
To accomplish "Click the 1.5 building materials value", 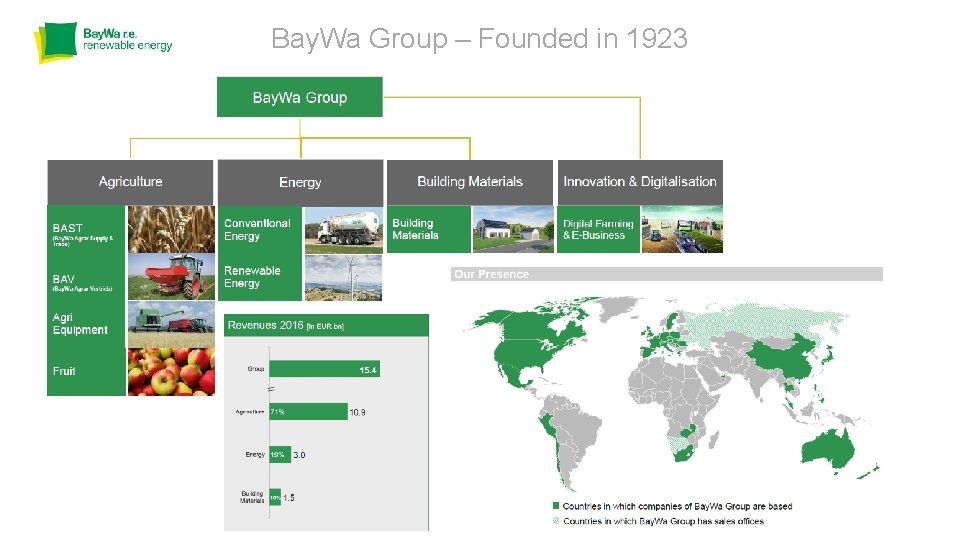I will click(x=289, y=498).
